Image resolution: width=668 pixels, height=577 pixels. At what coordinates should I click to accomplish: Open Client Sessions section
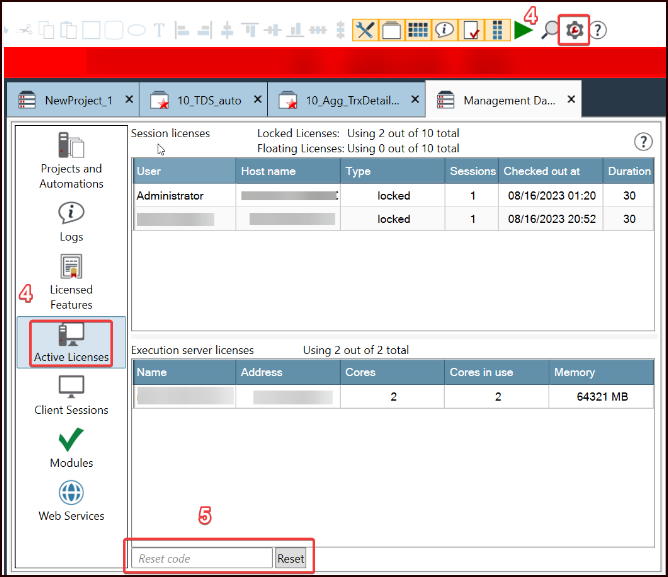pyautogui.click(x=71, y=395)
